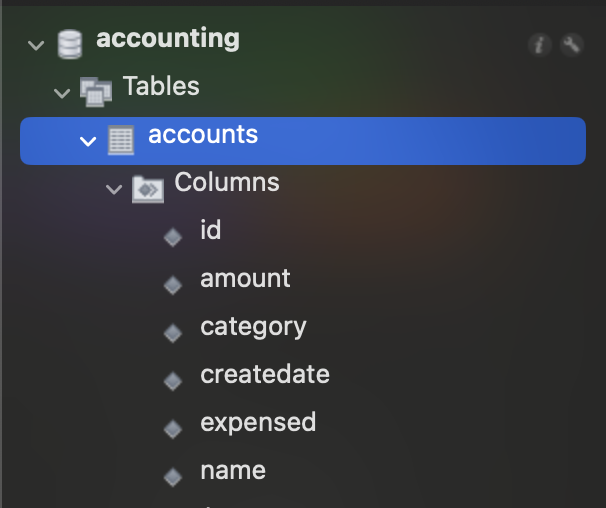The height and width of the screenshot is (508, 606).
Task: Select the accounting schema label
Action: 168,40
